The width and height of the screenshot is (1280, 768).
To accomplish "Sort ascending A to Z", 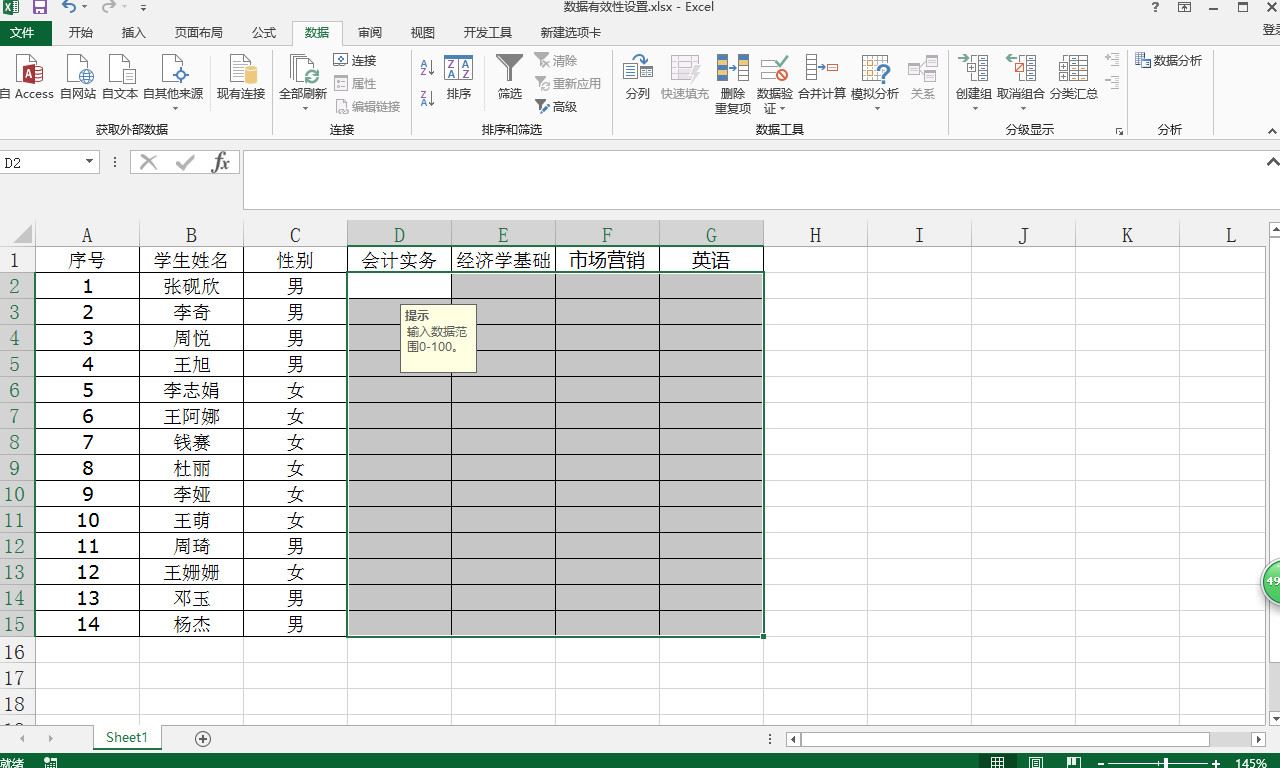I will (x=427, y=67).
